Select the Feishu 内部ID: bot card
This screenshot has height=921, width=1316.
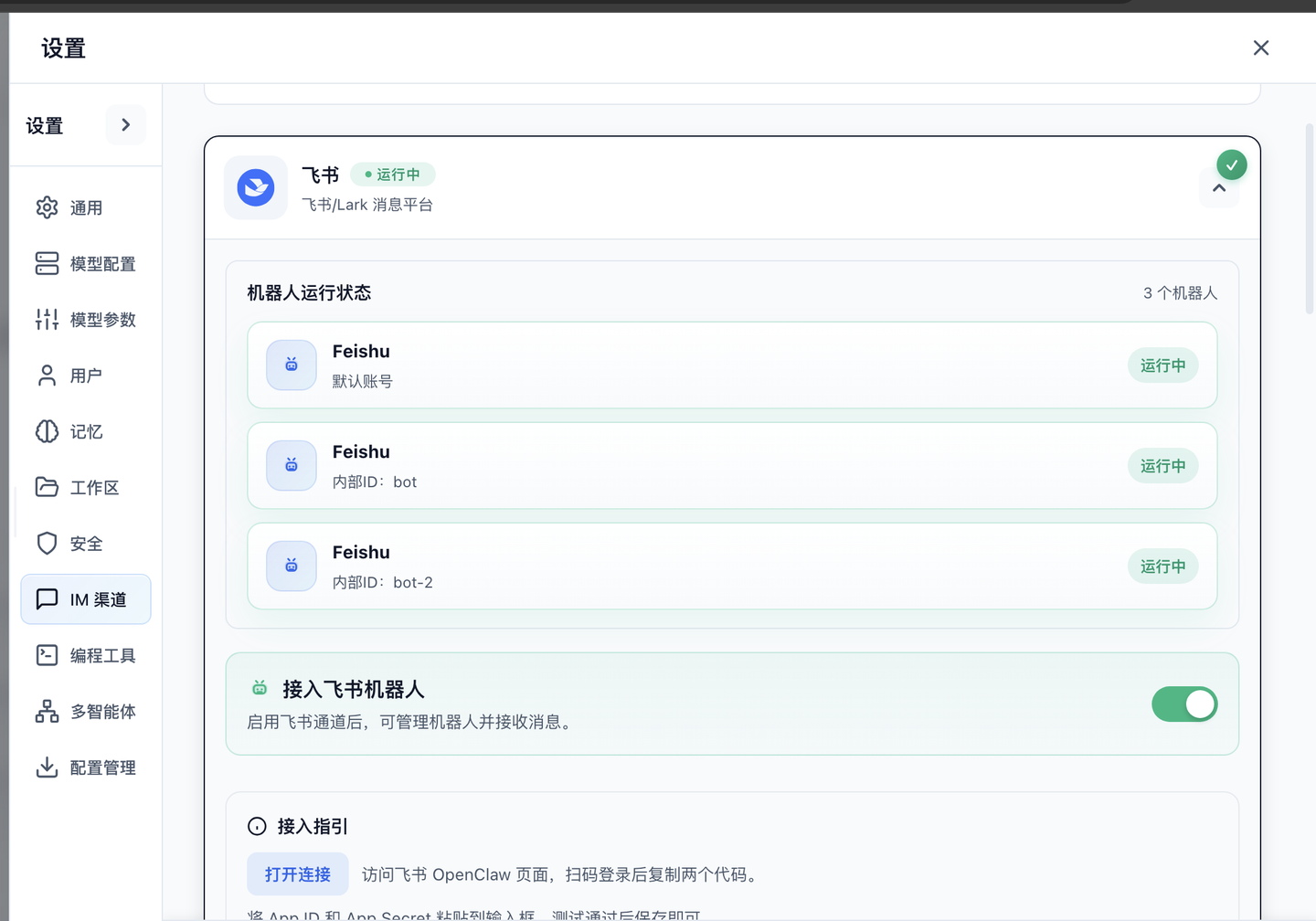(732, 465)
